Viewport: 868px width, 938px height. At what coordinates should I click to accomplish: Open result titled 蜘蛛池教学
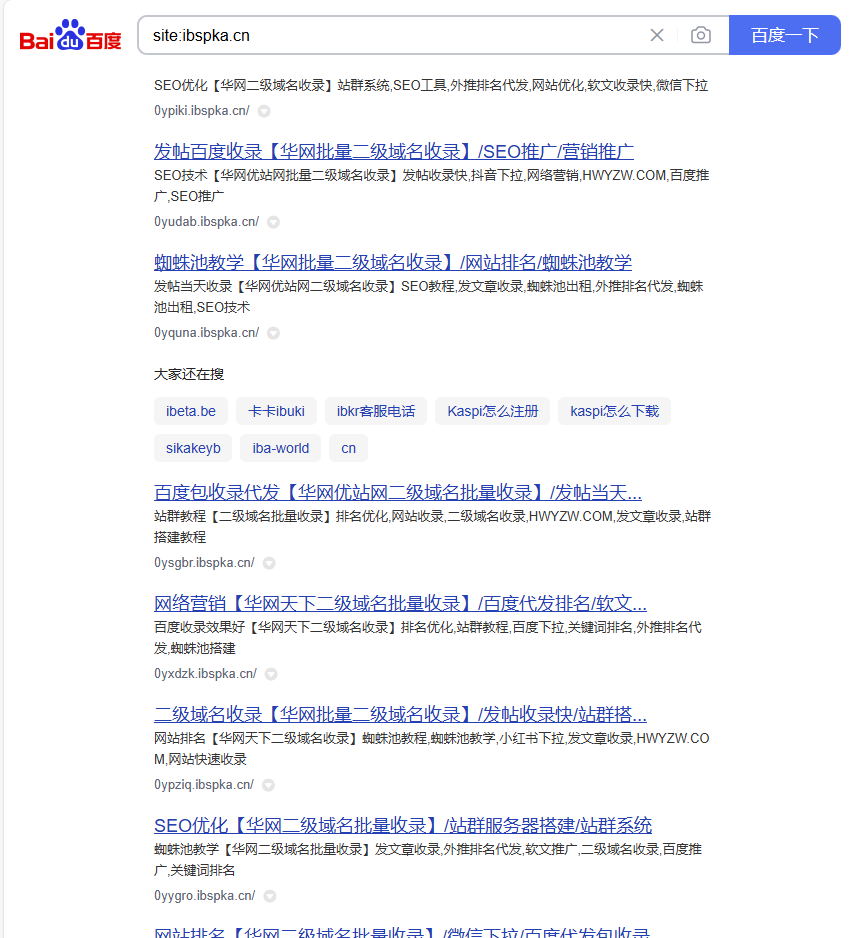(x=392, y=263)
